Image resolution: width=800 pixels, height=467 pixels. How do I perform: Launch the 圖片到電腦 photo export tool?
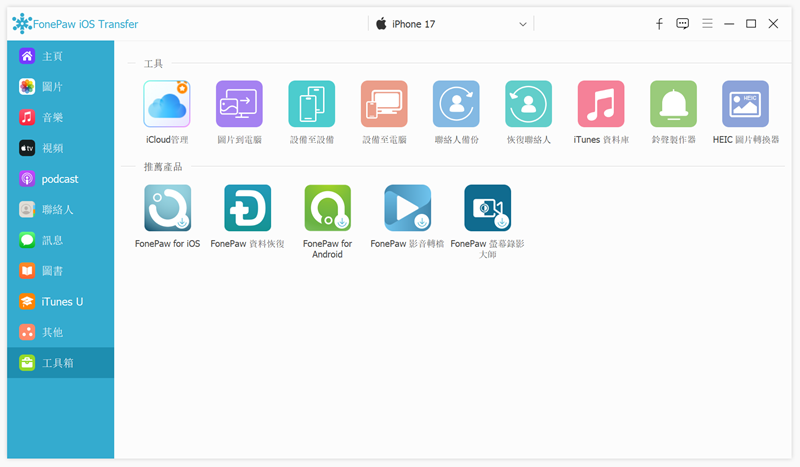click(239, 104)
